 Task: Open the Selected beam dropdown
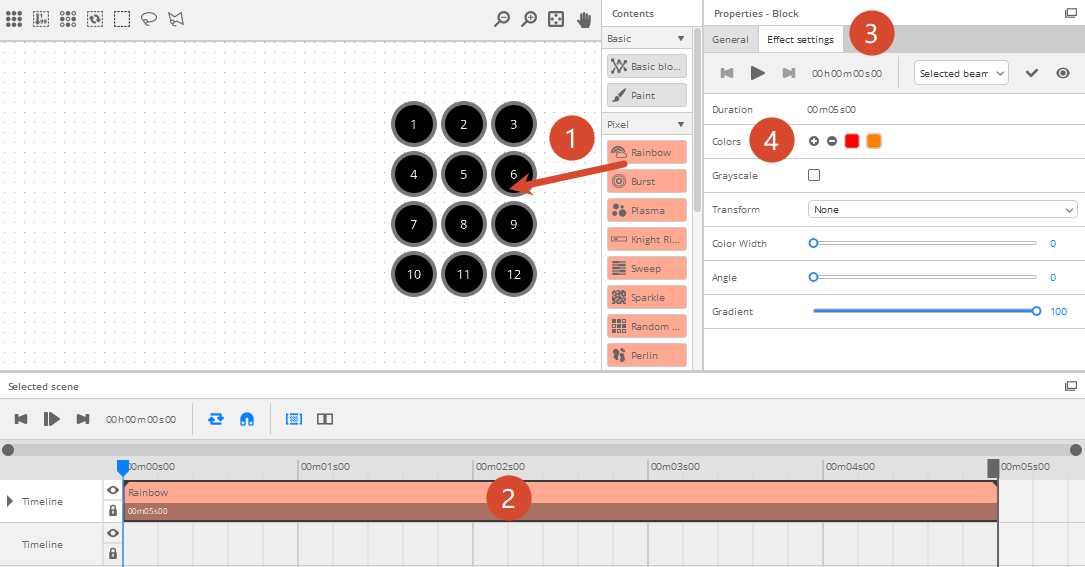click(961, 73)
